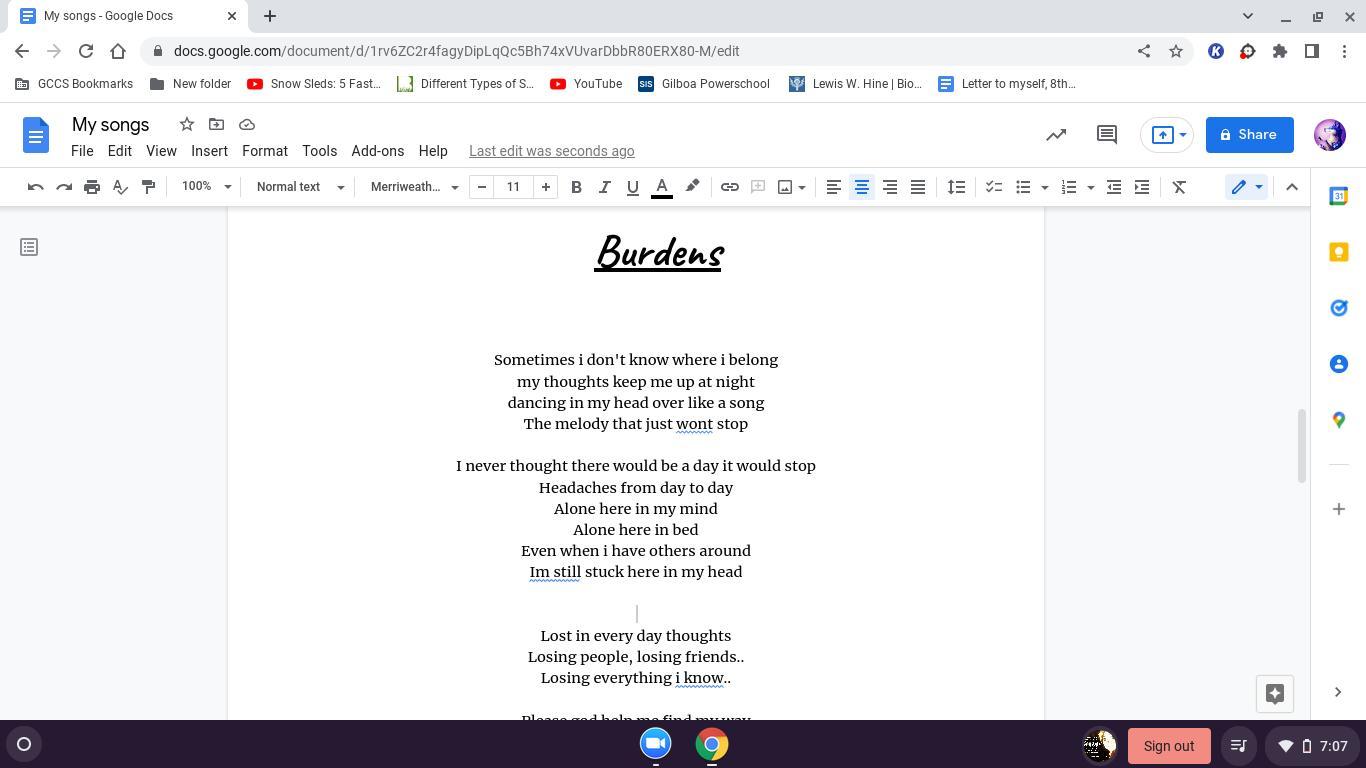This screenshot has width=1366, height=768.
Task: Open the Edit menu
Action: point(119,151)
